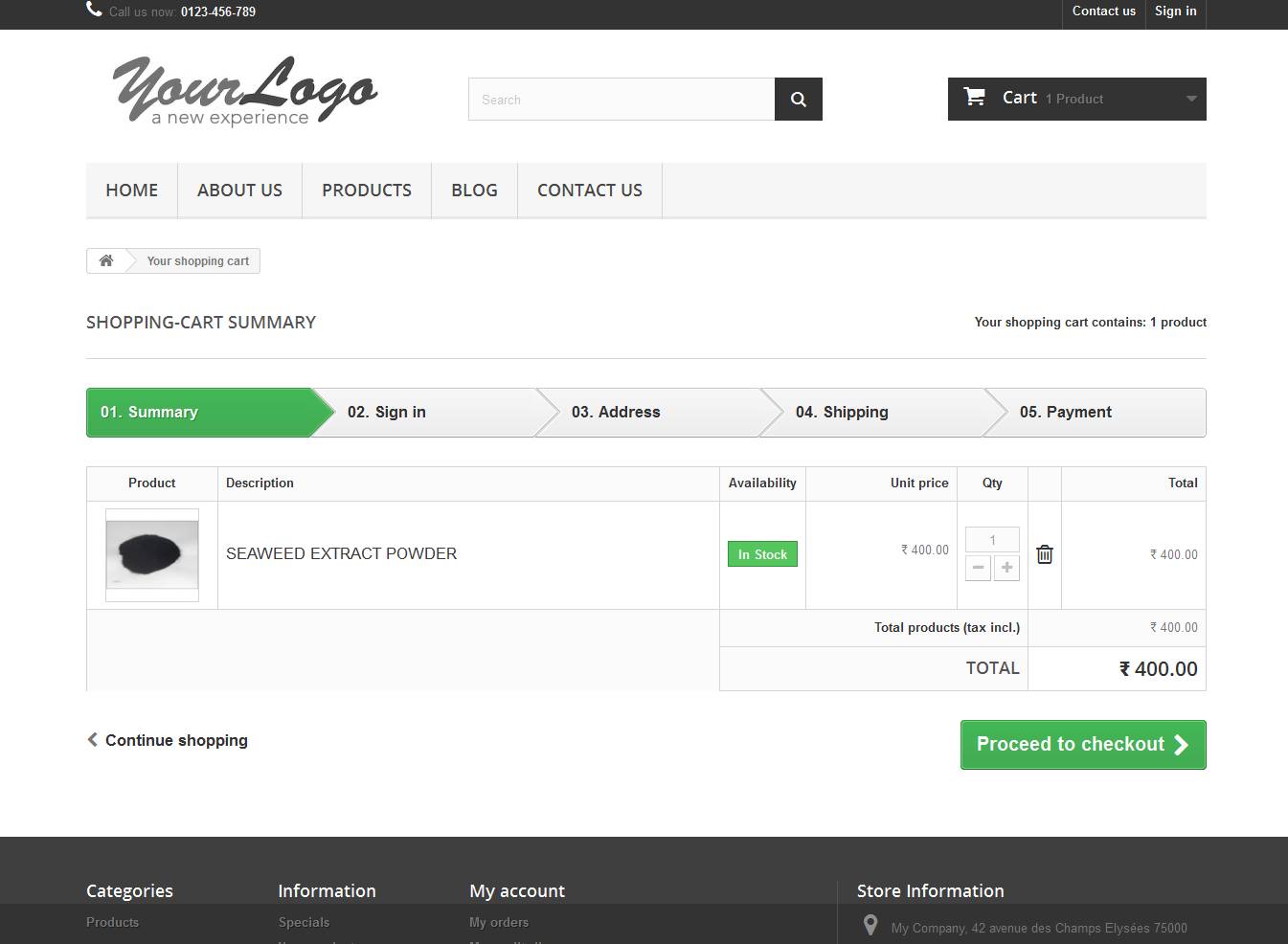Open the Contact us top bar link
Screen dimensions: 1288x944
click(1103, 11)
